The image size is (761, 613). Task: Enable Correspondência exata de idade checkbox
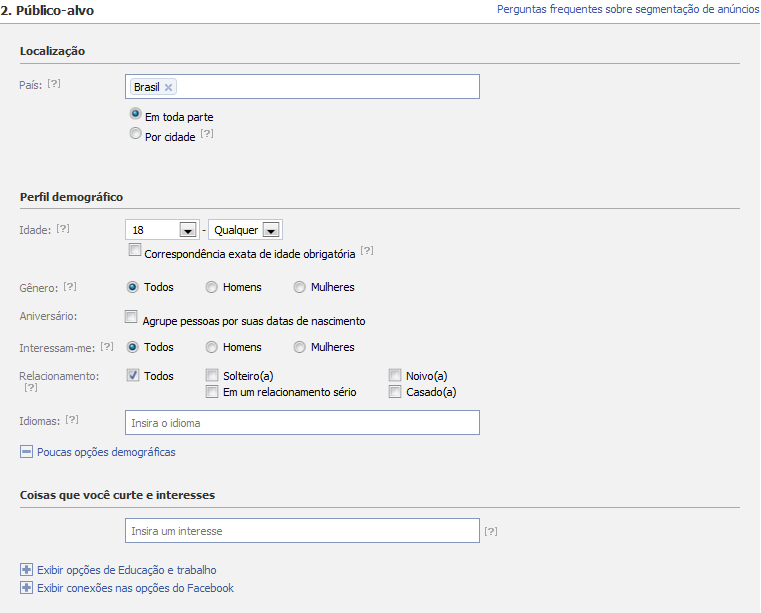135,251
